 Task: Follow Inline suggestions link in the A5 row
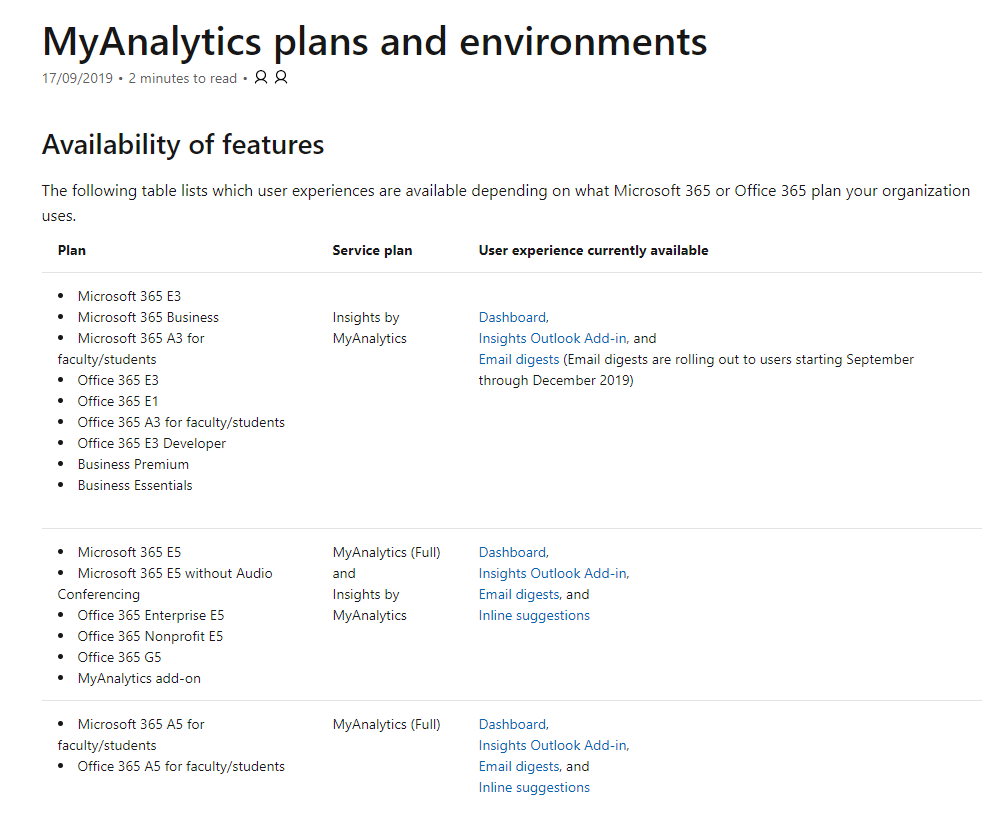534,787
